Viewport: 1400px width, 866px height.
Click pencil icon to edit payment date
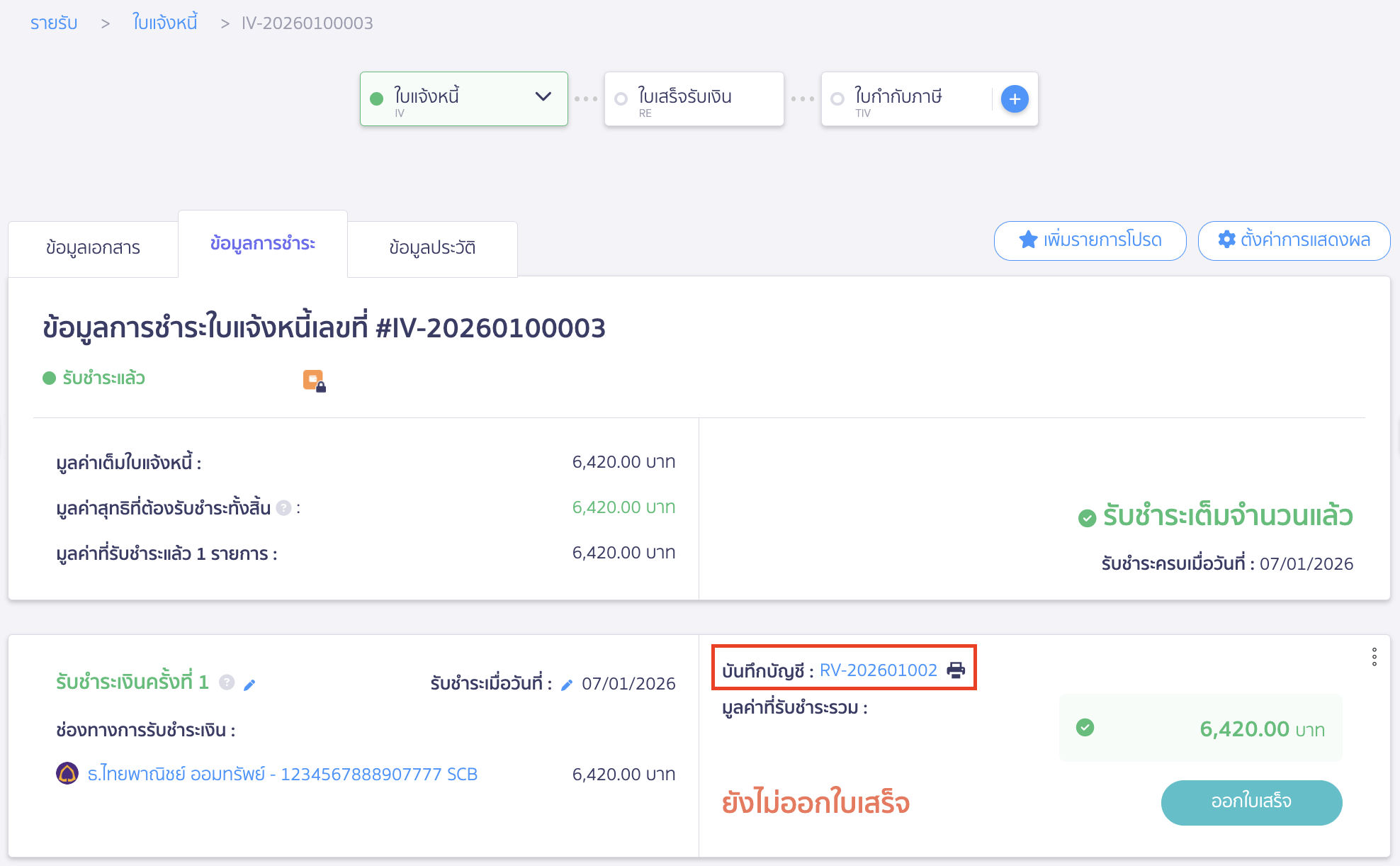pyautogui.click(x=566, y=685)
